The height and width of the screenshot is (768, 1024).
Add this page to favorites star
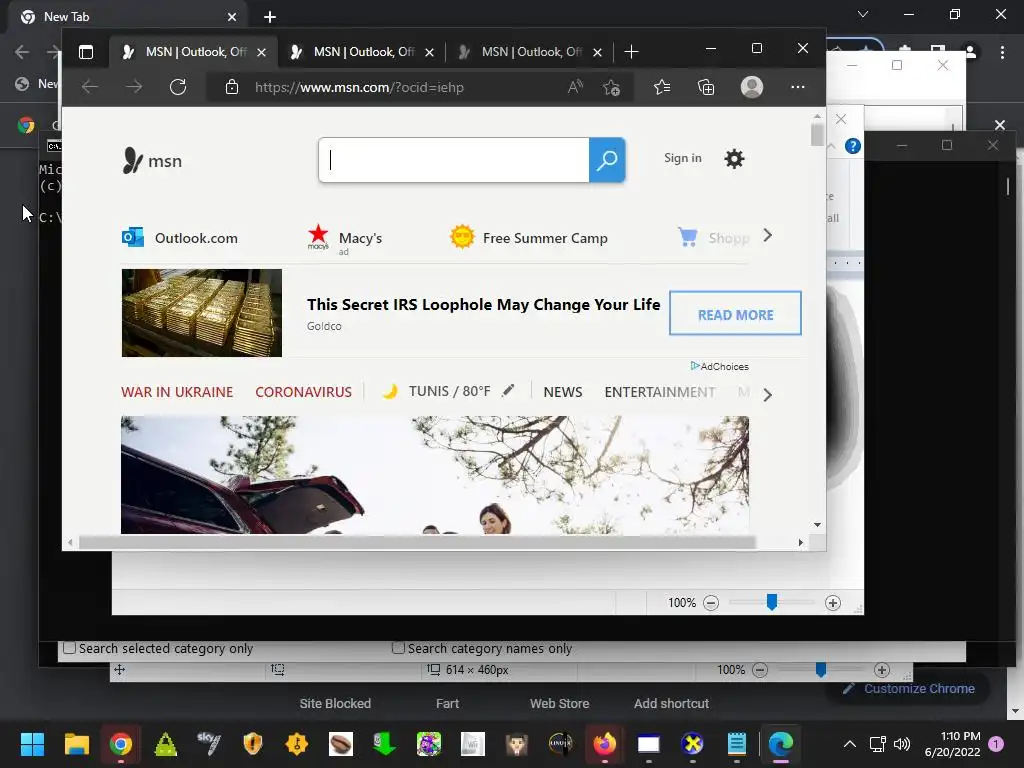point(611,87)
